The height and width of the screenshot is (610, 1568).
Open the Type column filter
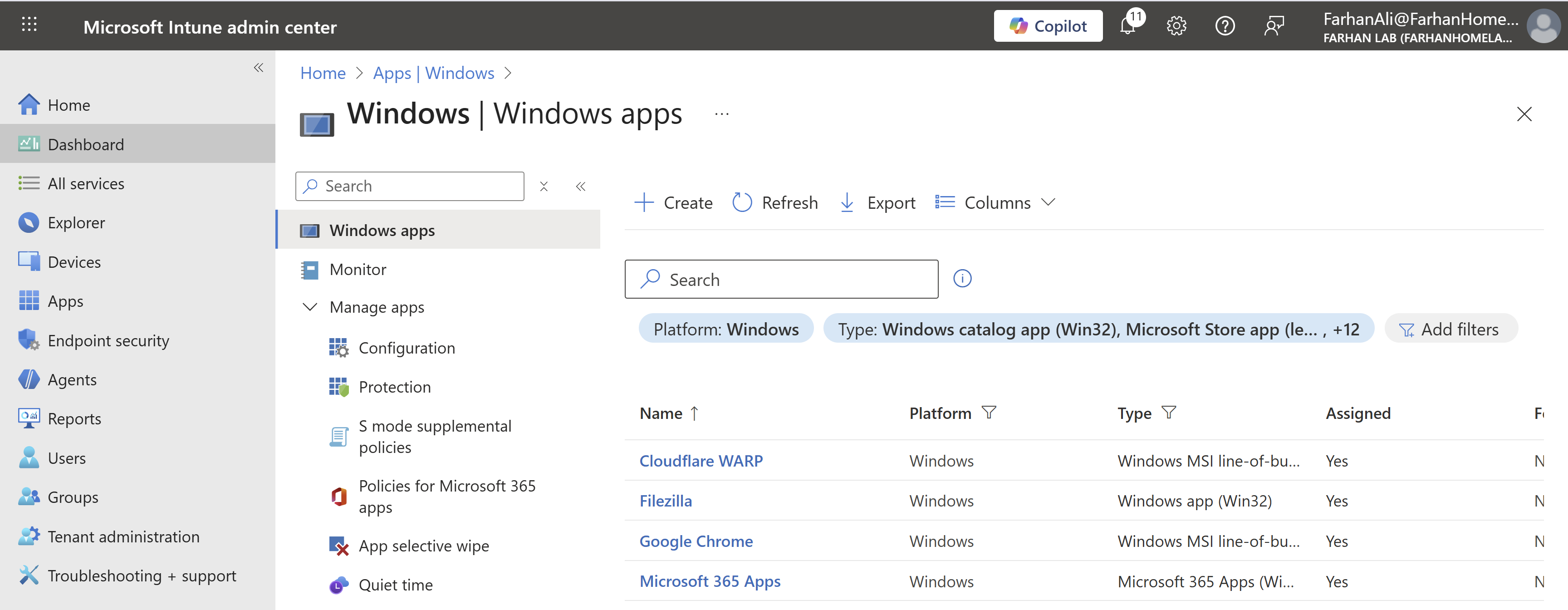coord(1169,413)
